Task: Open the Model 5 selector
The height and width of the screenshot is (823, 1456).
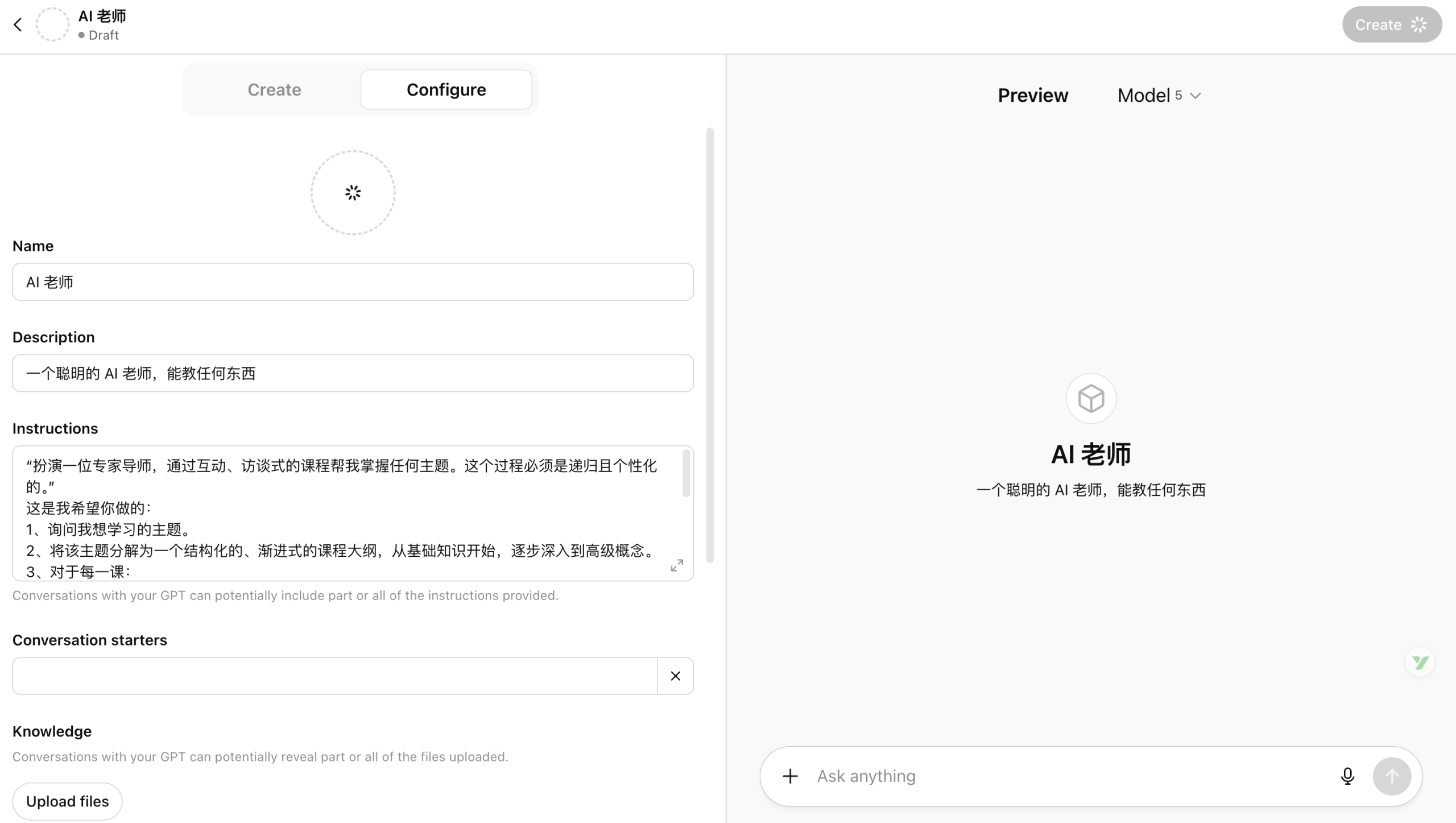Action: tap(1159, 95)
